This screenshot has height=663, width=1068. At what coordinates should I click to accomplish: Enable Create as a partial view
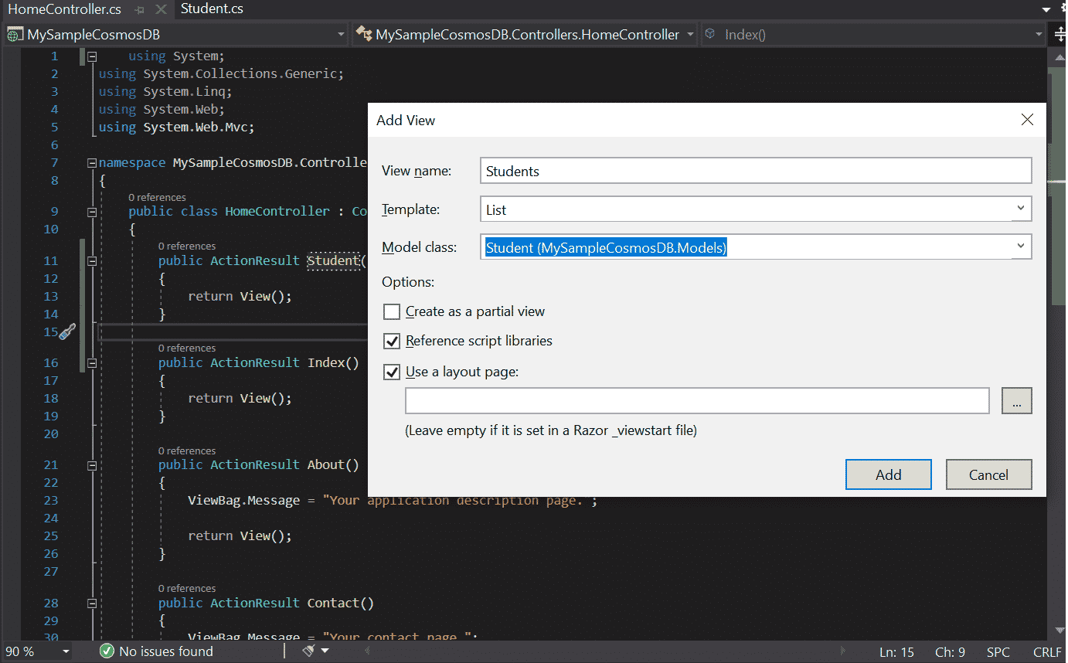391,311
